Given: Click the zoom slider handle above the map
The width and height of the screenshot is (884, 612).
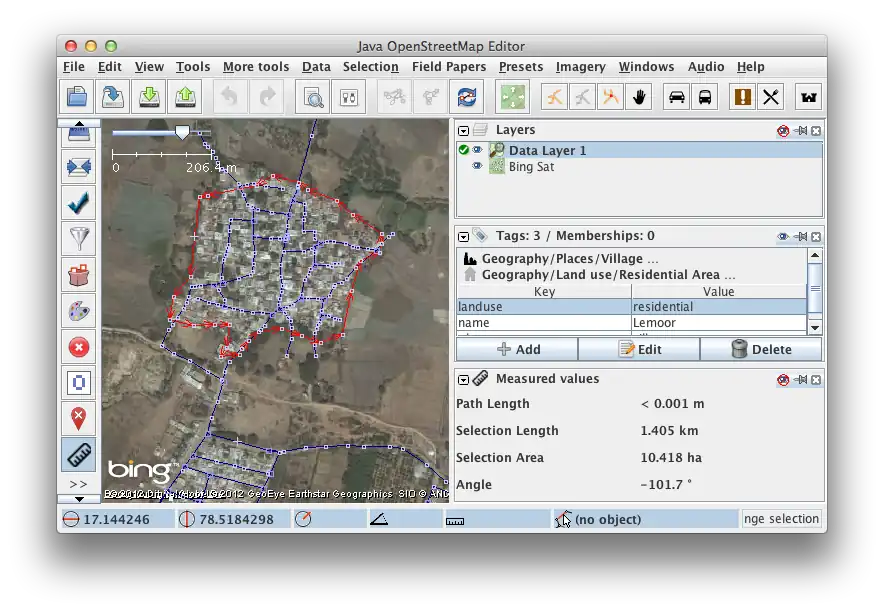Looking at the screenshot, I should 182,131.
